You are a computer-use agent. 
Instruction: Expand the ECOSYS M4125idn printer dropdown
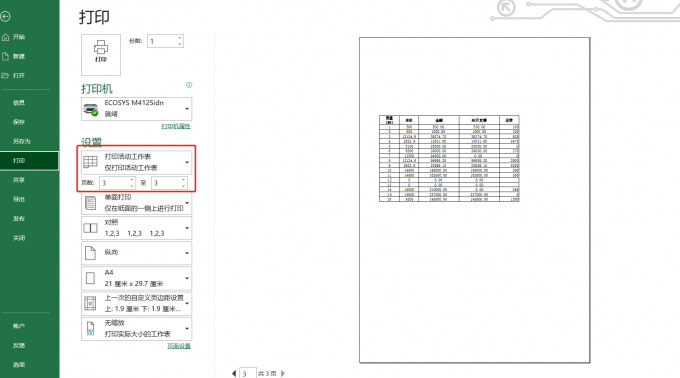coord(137,108)
